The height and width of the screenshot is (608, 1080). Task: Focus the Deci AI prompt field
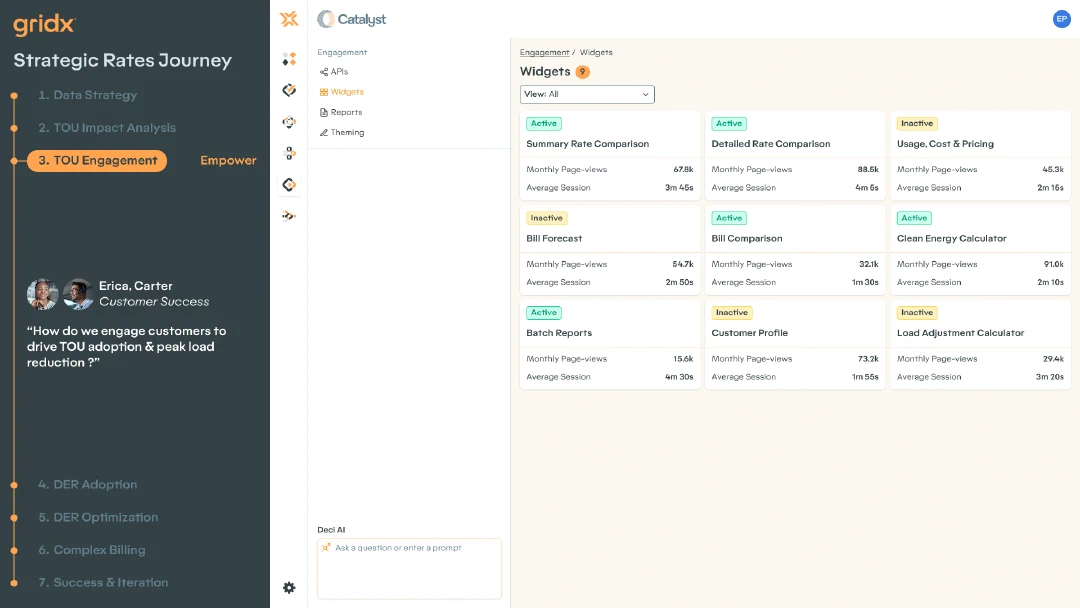click(x=409, y=569)
